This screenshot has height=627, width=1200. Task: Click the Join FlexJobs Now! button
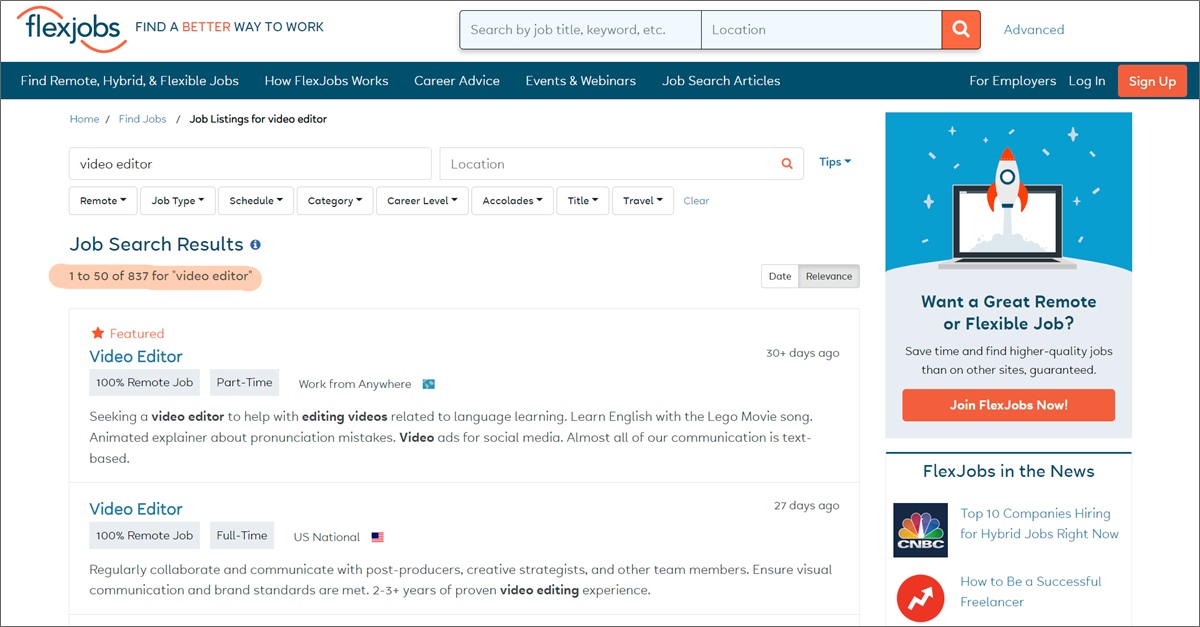1008,405
